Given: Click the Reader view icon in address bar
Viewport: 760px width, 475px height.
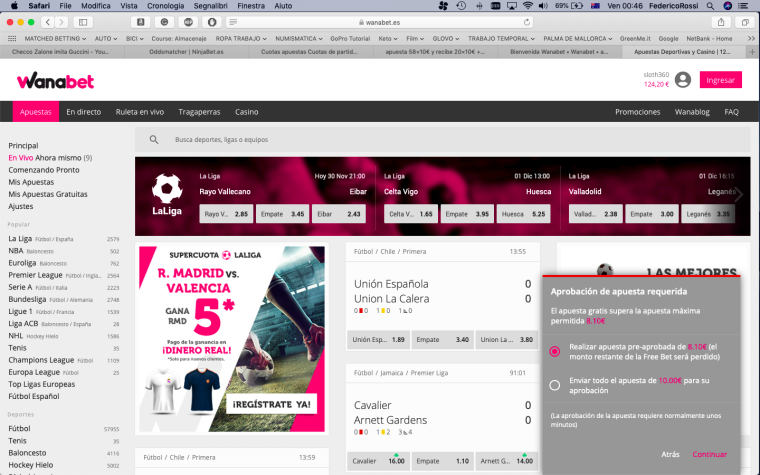Looking at the screenshot, I should (233, 22).
